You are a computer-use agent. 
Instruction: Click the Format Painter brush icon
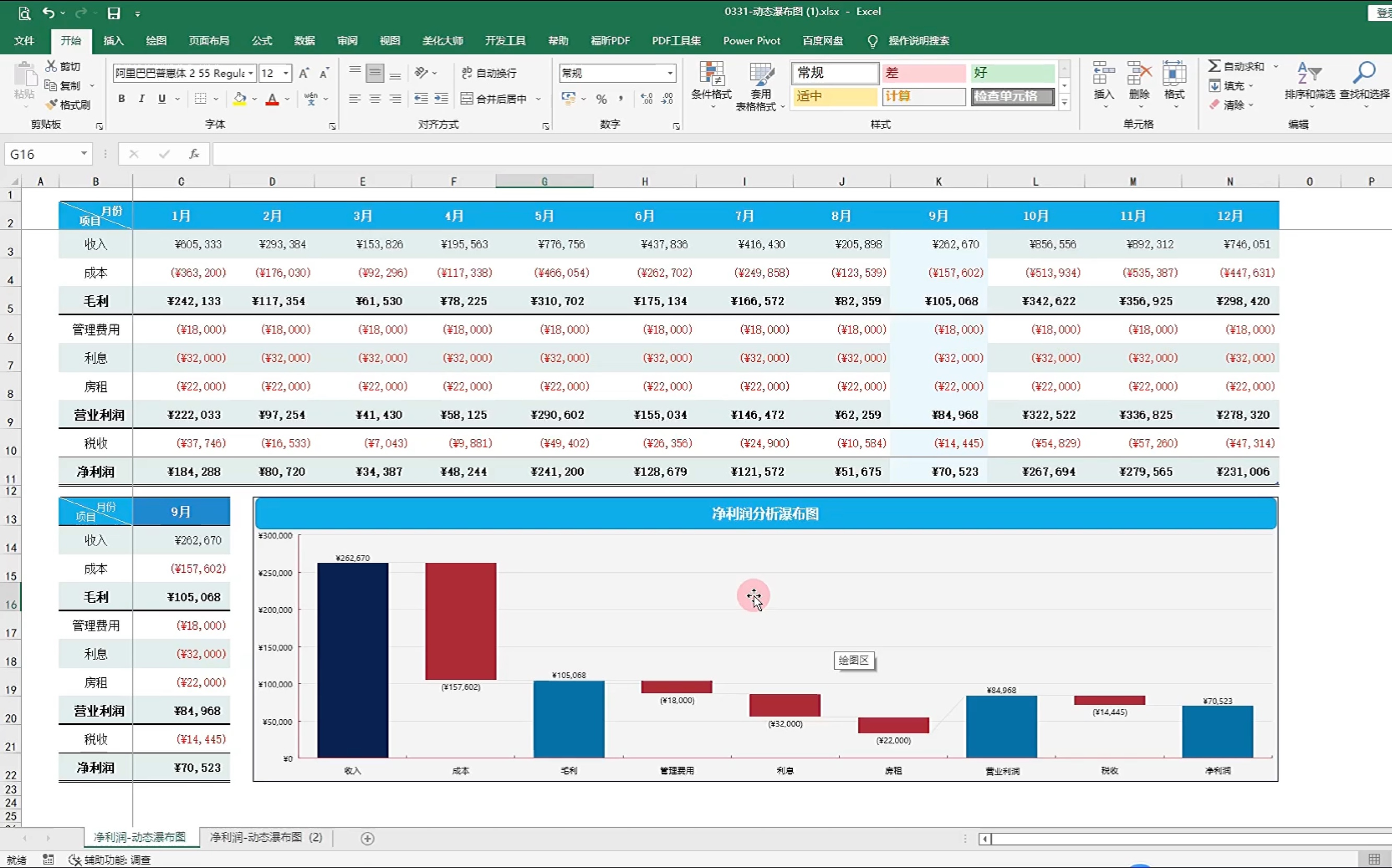[x=52, y=105]
